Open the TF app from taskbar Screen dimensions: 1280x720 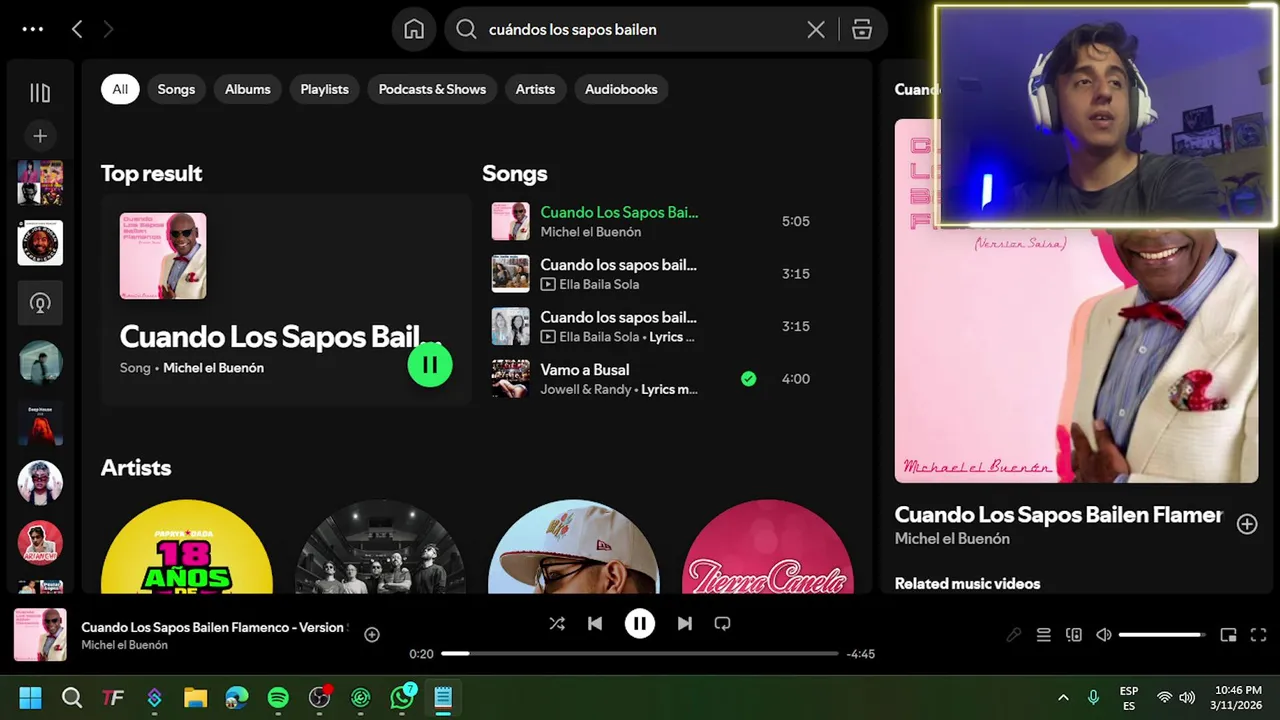[113, 697]
